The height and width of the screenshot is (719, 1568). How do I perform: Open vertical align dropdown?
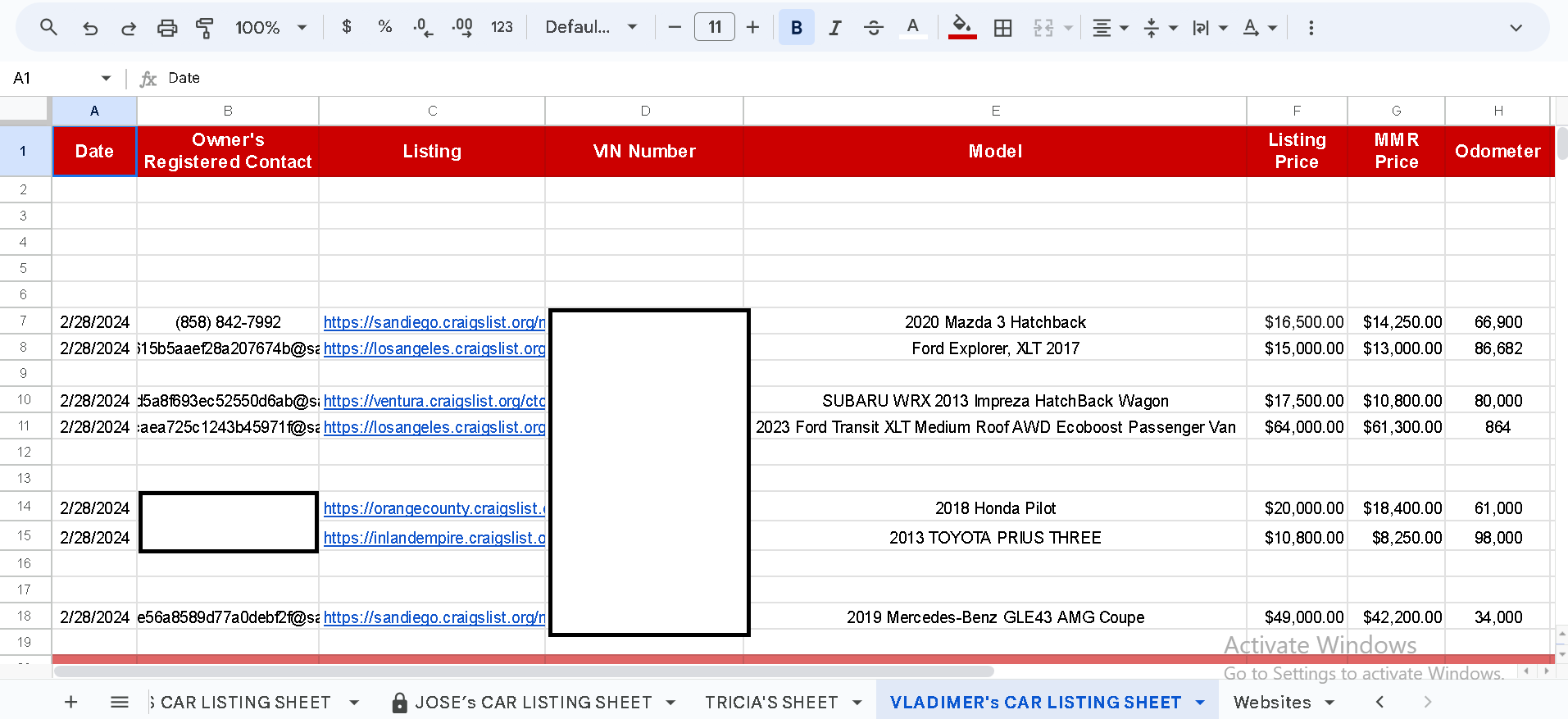[x=1160, y=28]
